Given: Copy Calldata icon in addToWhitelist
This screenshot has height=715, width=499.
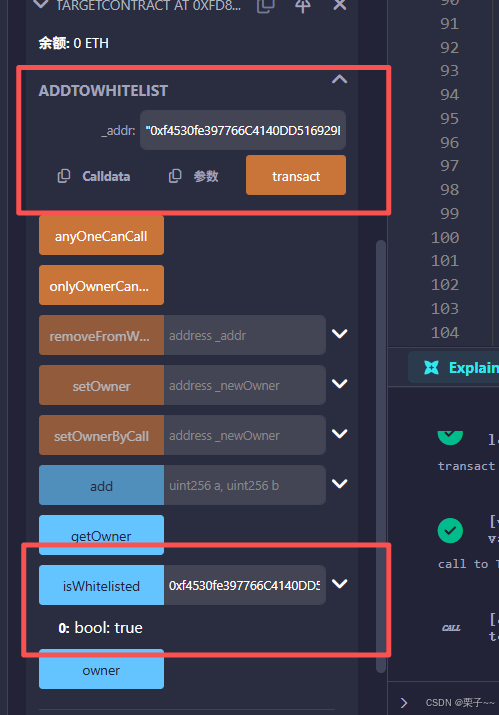Looking at the screenshot, I should (63, 176).
